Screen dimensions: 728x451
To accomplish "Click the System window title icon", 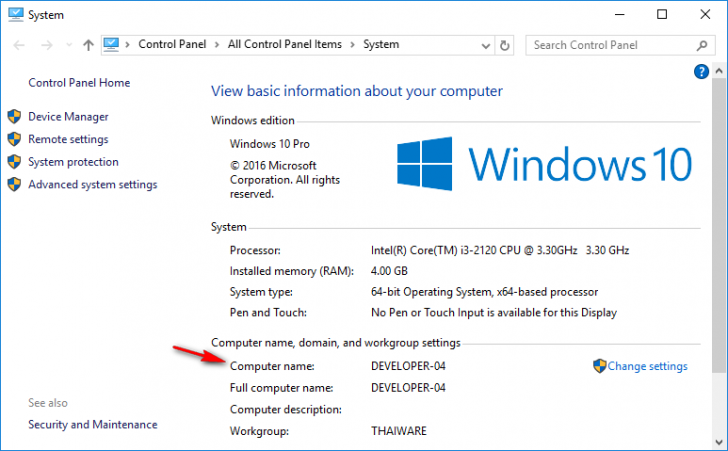I will pos(15,14).
